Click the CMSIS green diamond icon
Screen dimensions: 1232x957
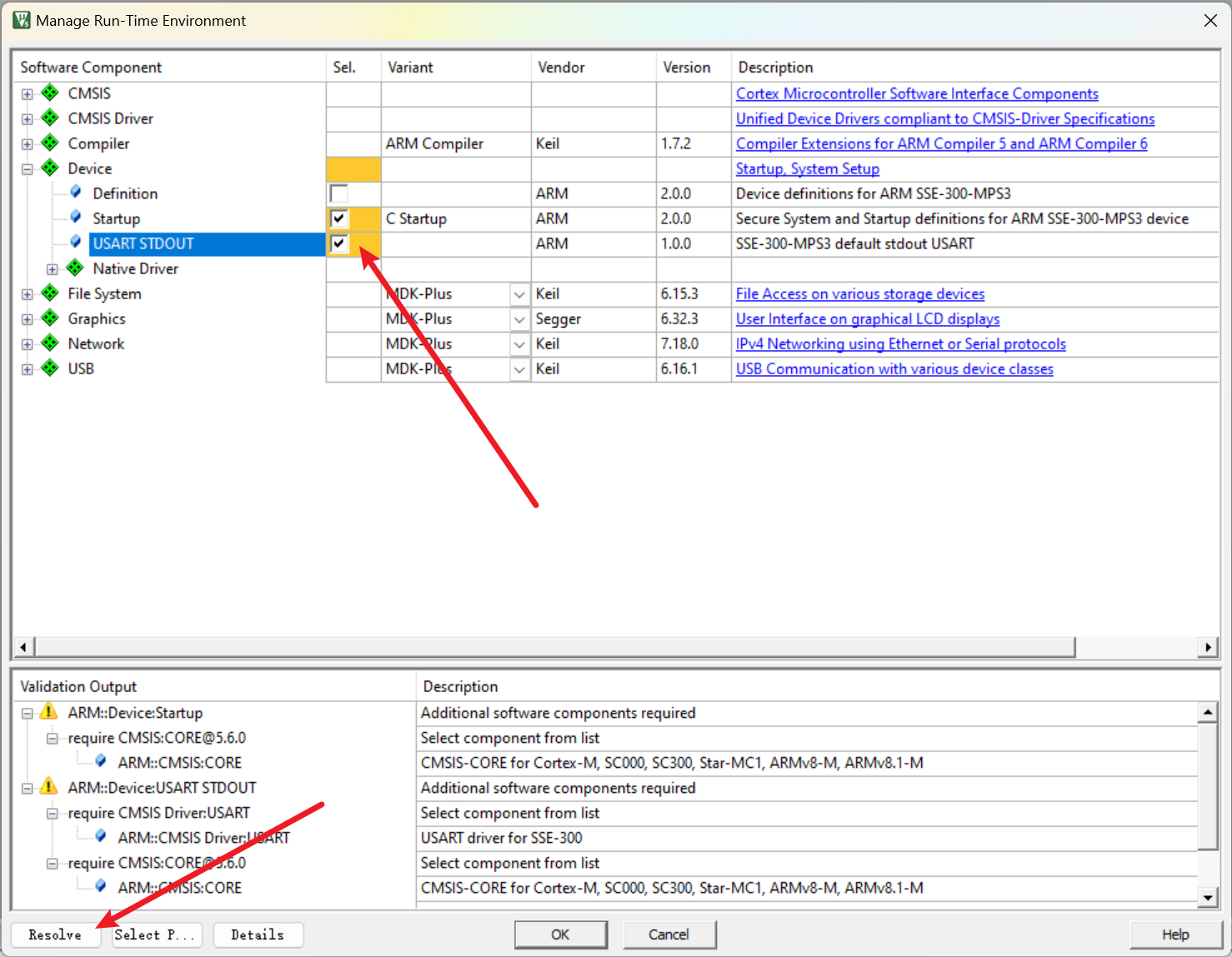[50, 93]
